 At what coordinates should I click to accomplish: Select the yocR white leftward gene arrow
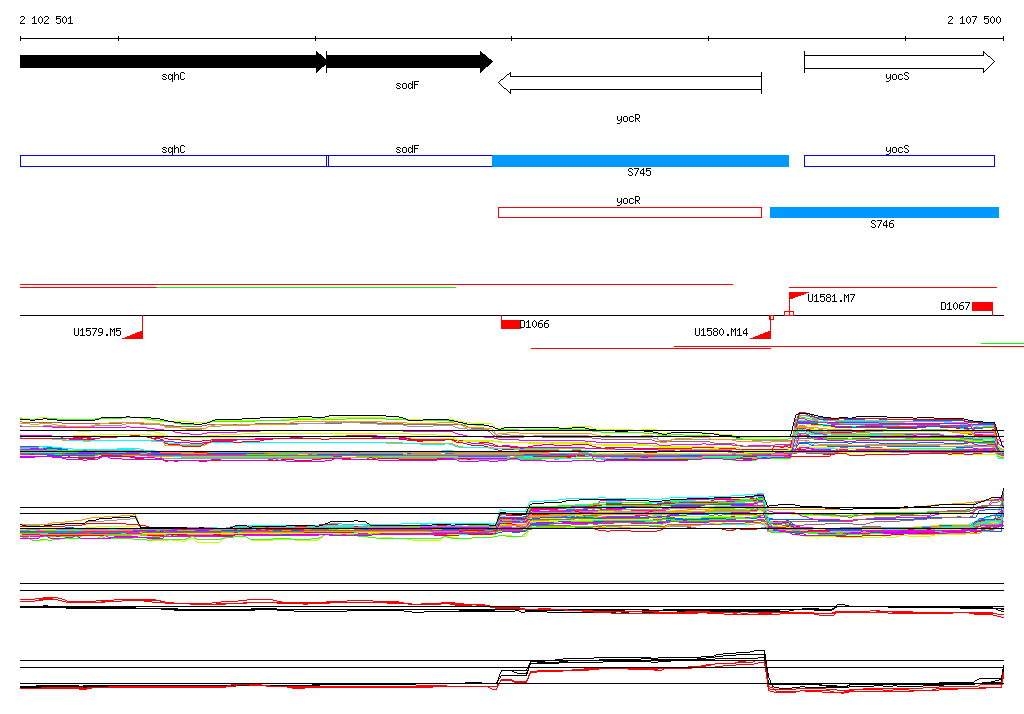[x=630, y=83]
